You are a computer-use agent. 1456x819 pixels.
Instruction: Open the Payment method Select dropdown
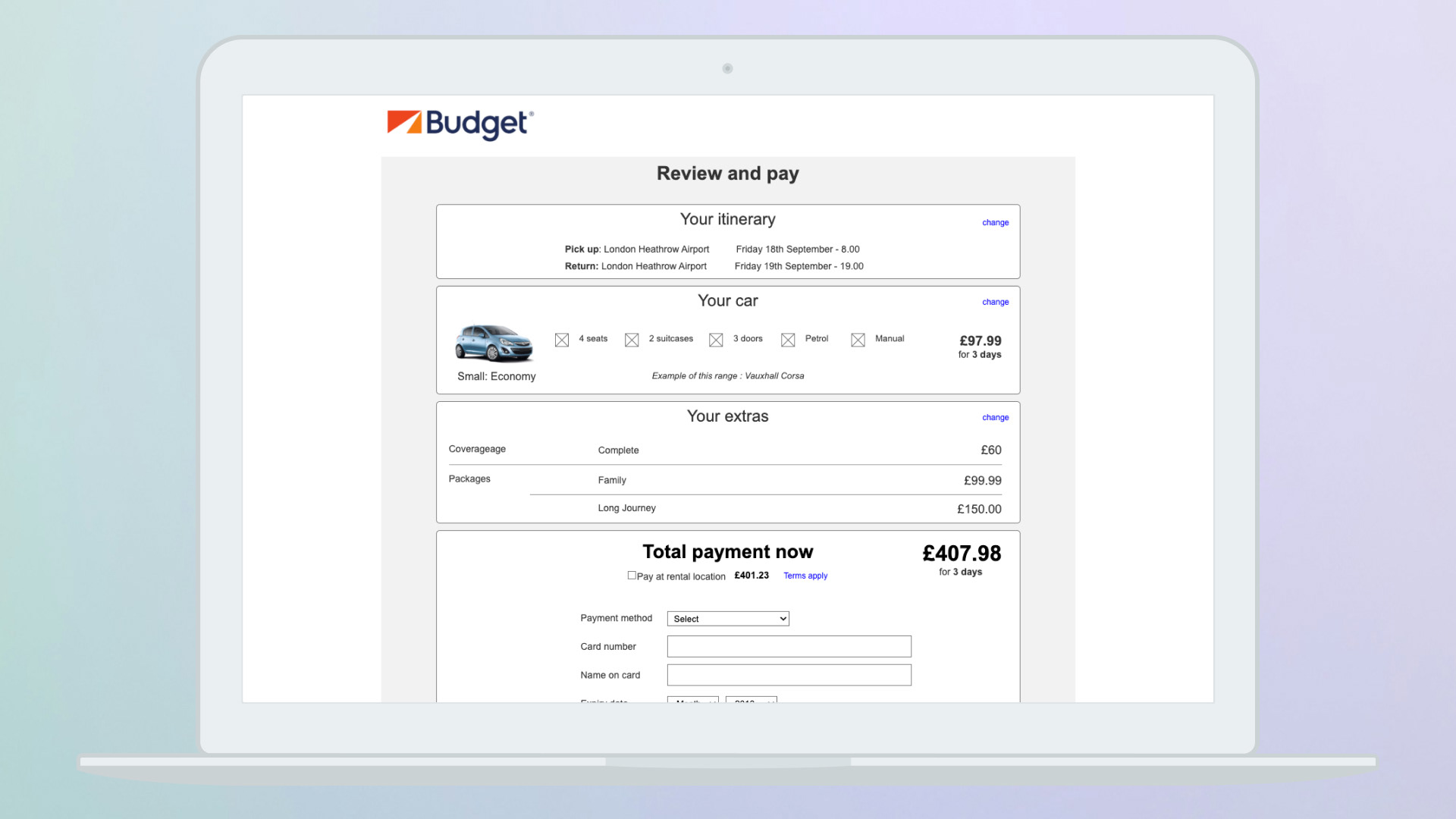point(728,619)
